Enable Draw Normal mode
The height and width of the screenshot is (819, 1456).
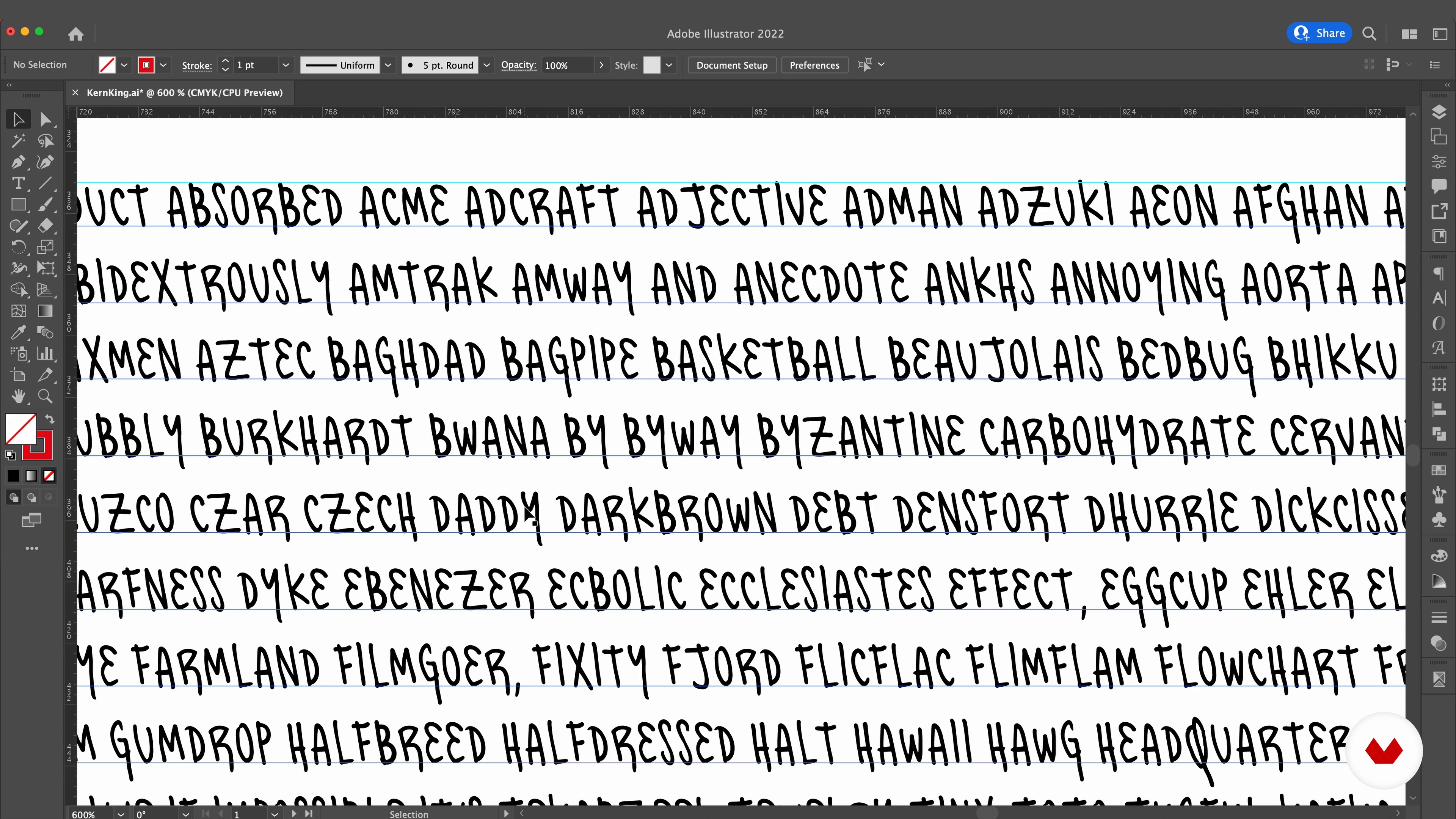[x=14, y=497]
